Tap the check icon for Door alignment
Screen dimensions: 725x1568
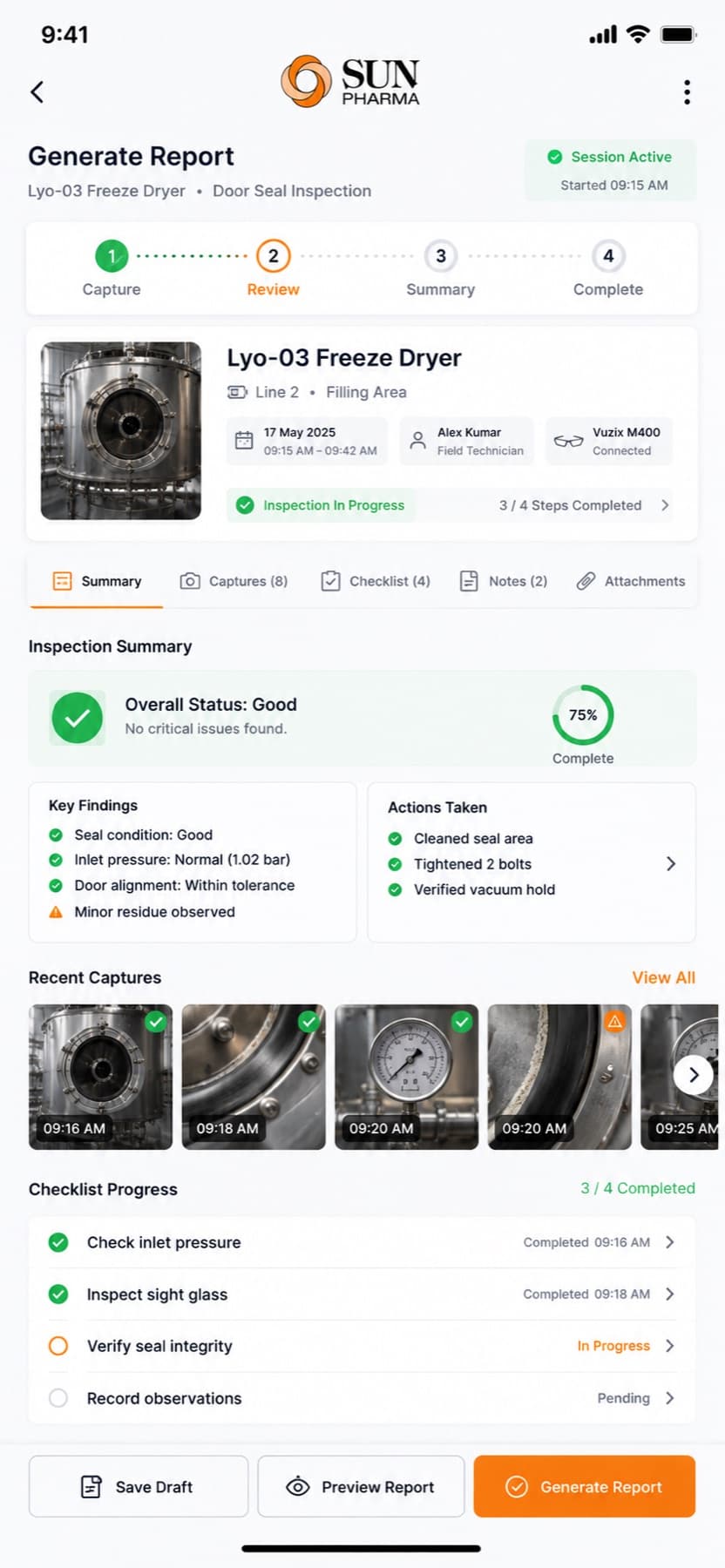click(56, 885)
